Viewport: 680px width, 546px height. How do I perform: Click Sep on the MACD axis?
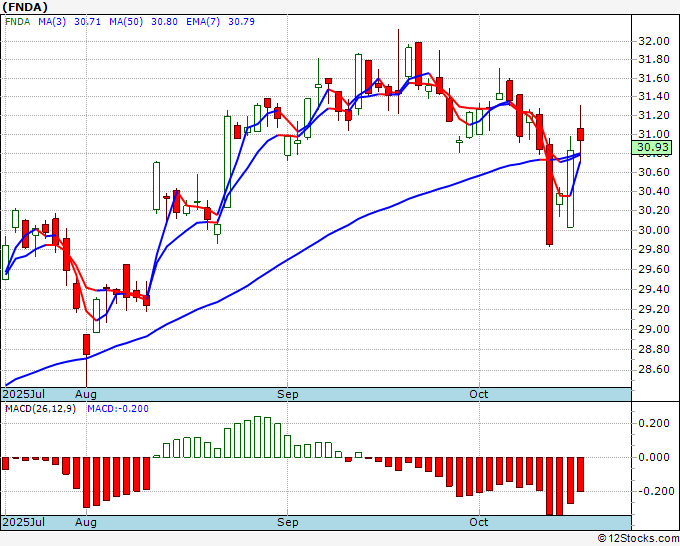pyautogui.click(x=288, y=522)
